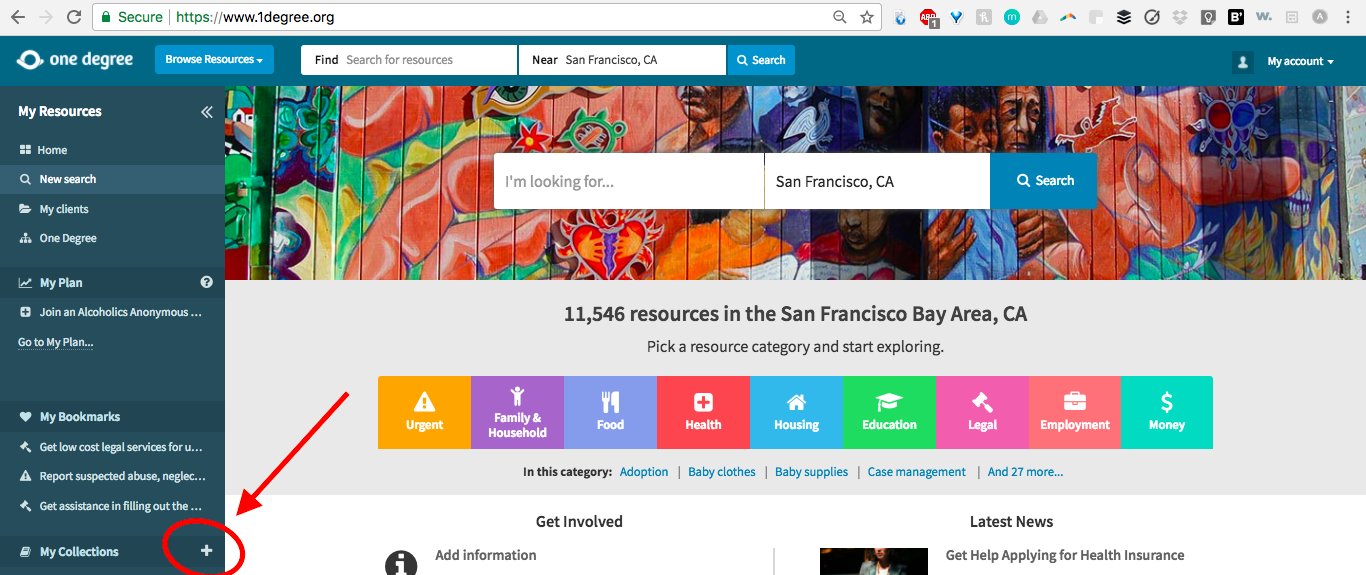
Task: Open the Browse Resources dropdown
Action: point(214,60)
